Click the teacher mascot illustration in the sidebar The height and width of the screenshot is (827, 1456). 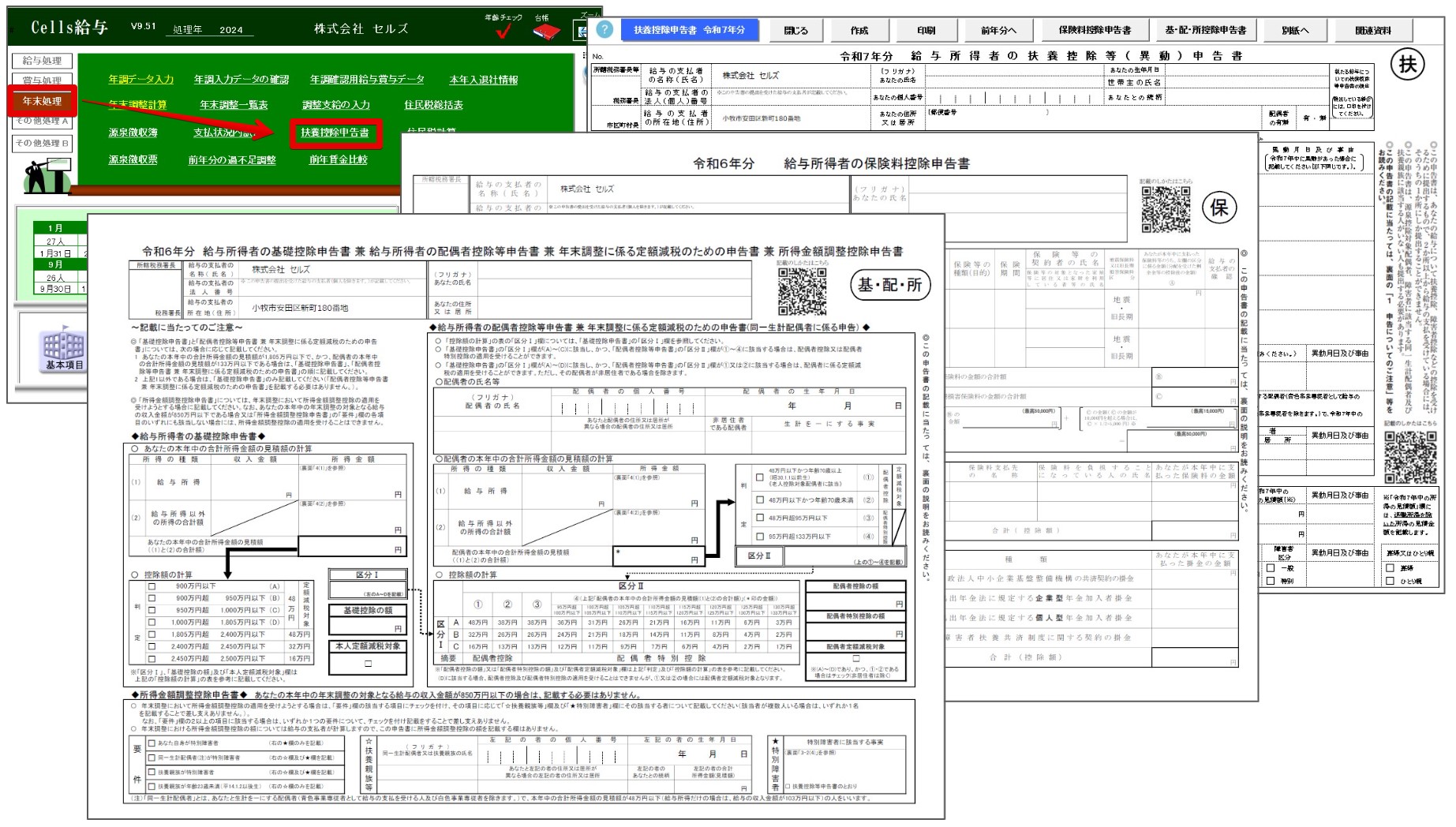44,175
